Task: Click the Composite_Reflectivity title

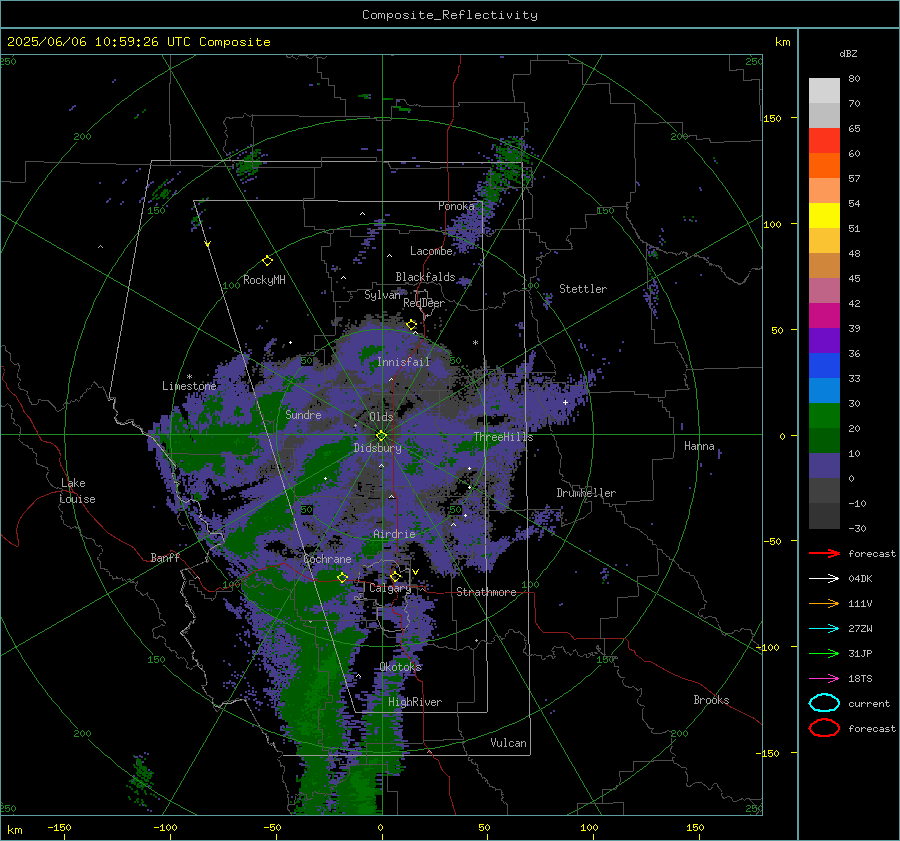Action: [450, 15]
